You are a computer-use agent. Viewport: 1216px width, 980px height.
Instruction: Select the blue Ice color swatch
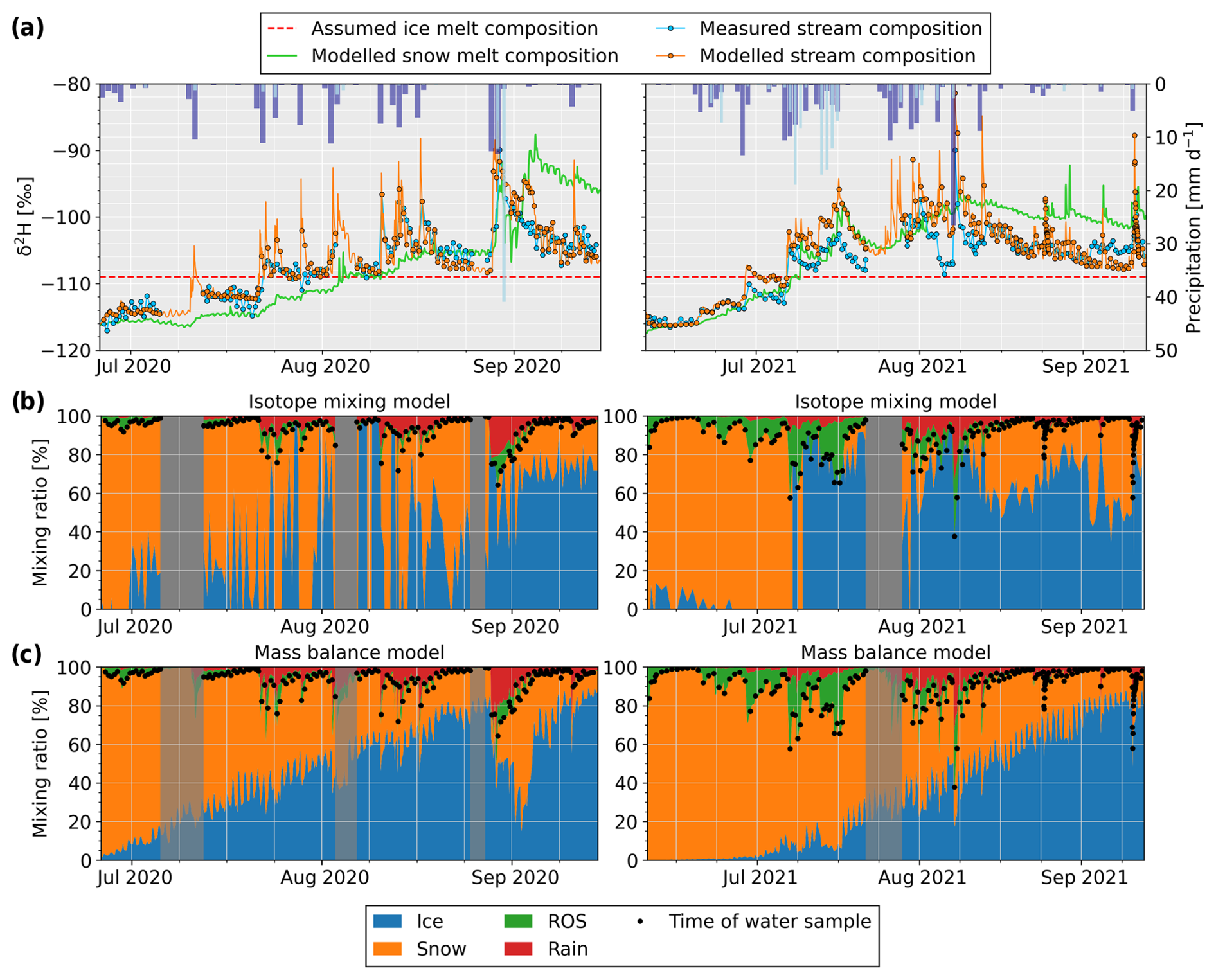(388, 922)
